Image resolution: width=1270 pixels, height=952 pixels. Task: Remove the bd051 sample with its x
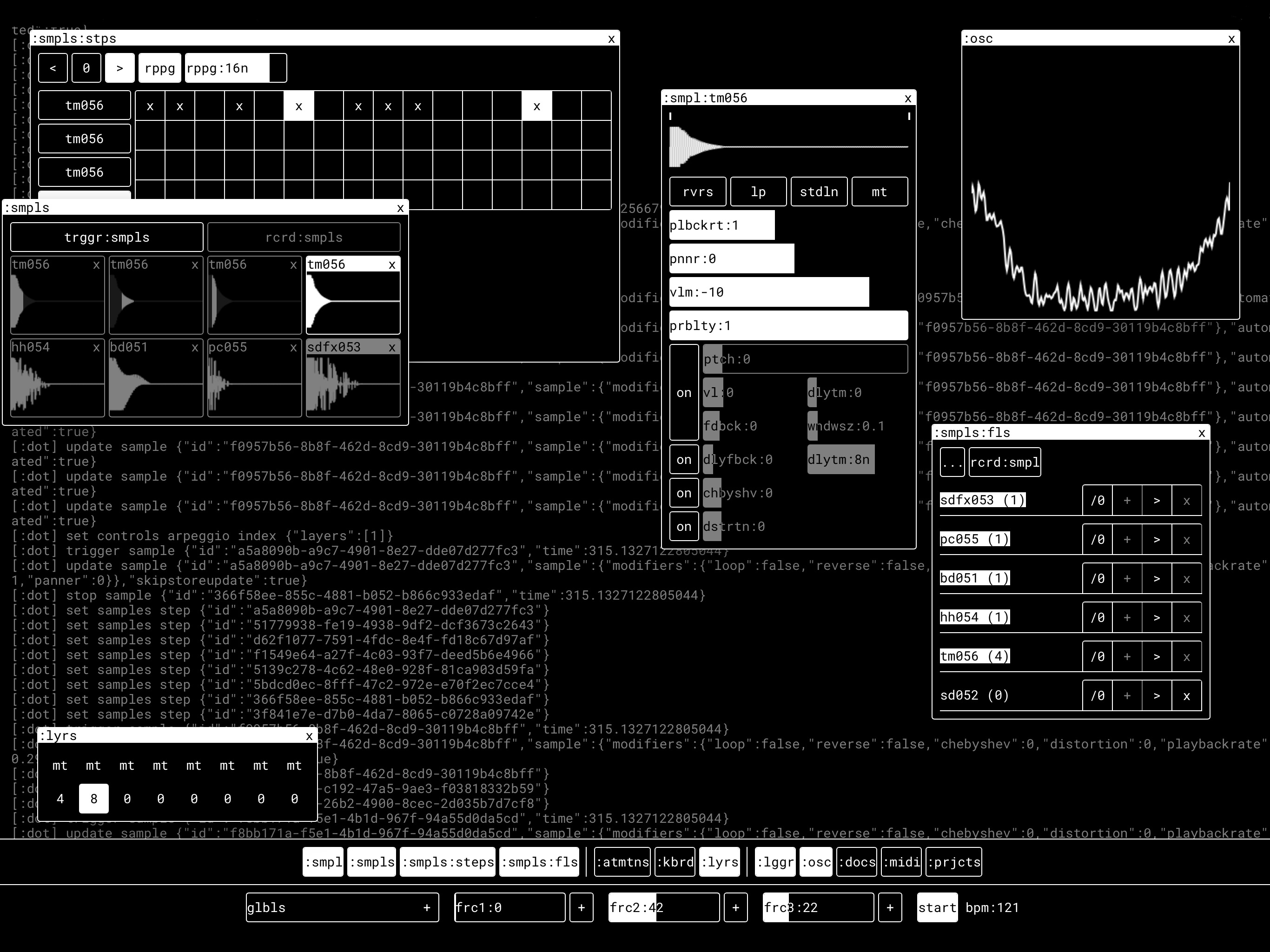tap(195, 347)
